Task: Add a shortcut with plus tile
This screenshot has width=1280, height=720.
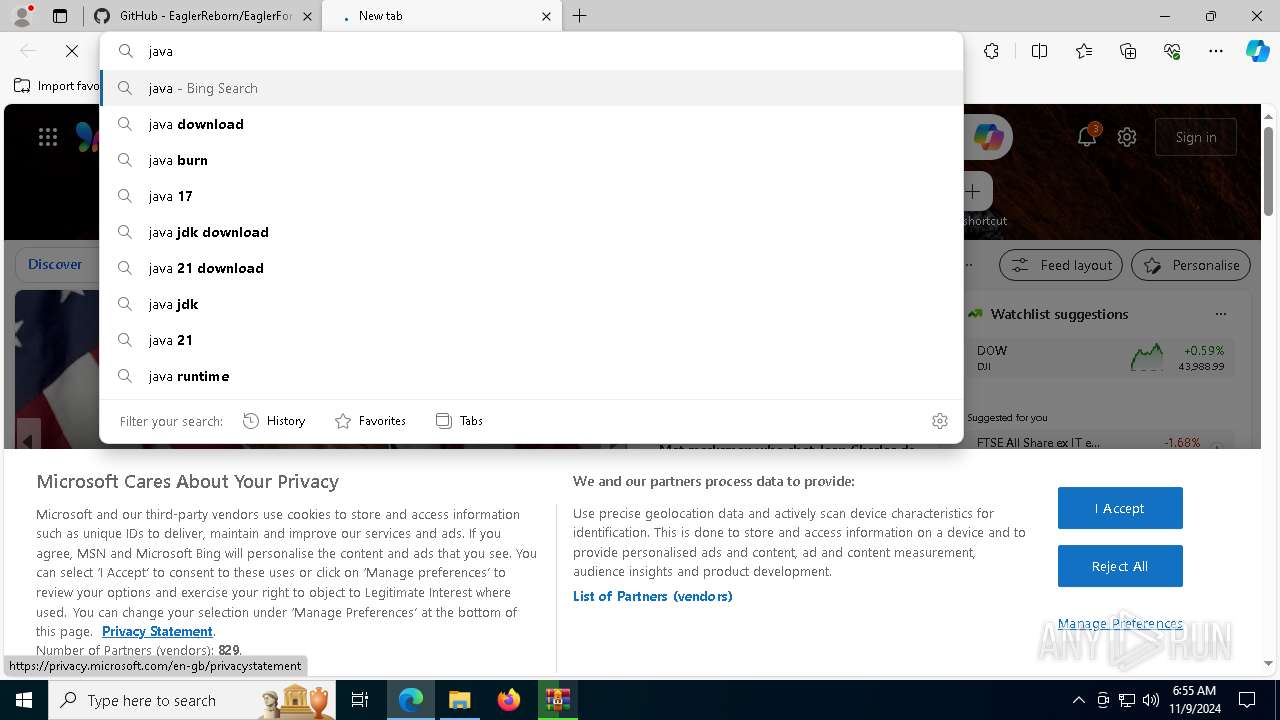Action: [972, 191]
